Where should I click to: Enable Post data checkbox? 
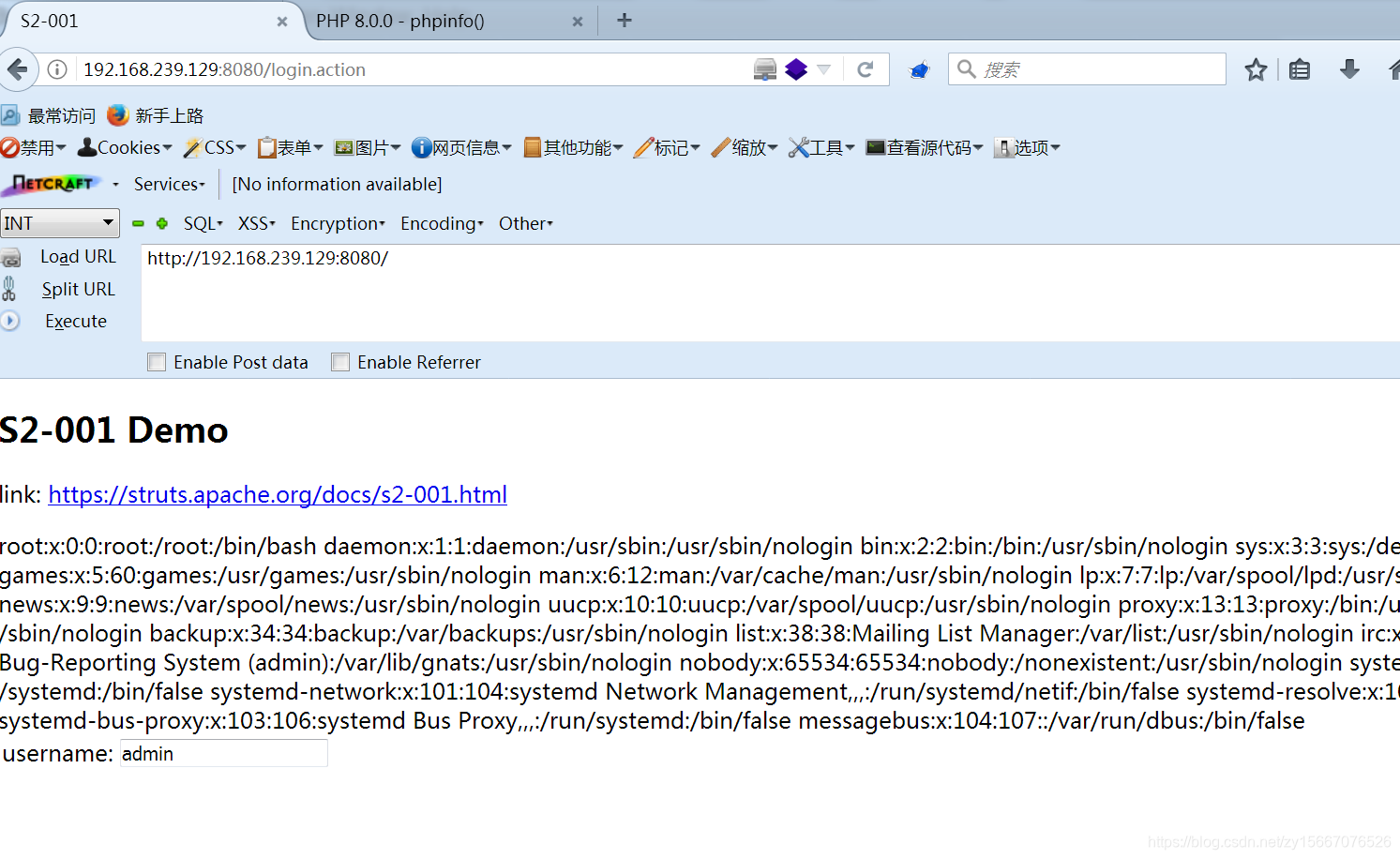tap(157, 362)
